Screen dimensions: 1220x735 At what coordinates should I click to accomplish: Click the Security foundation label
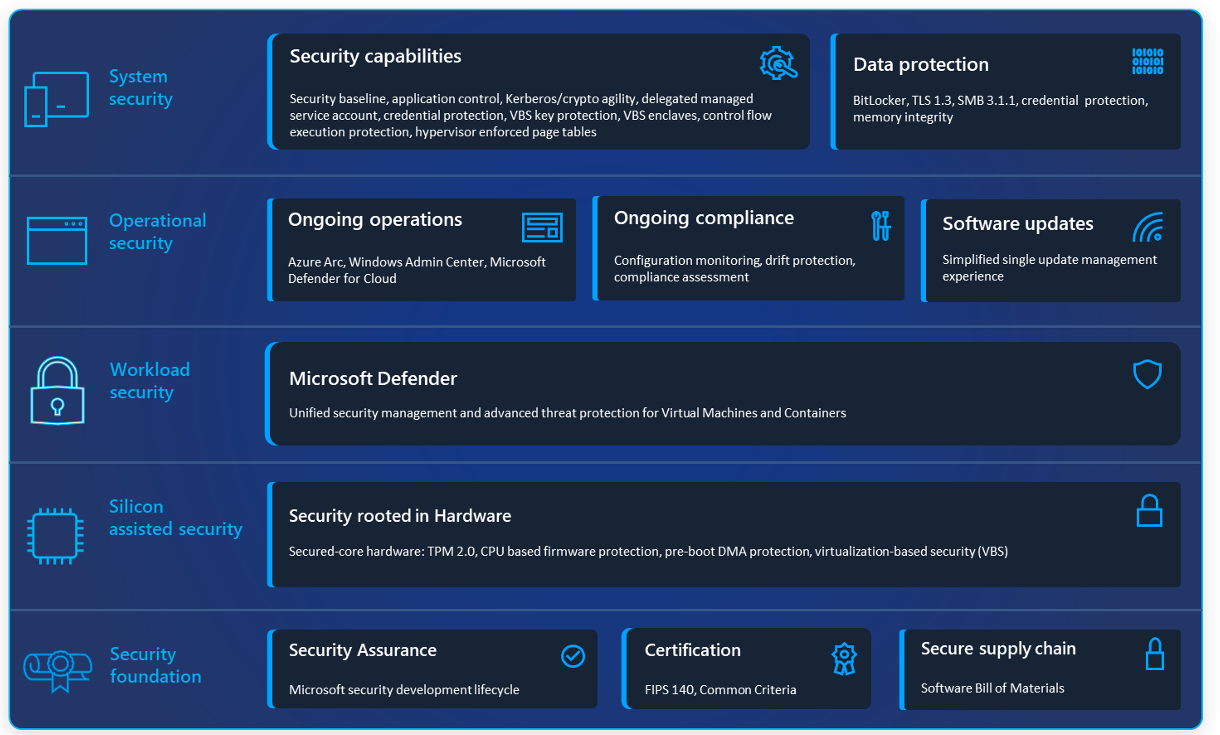(155, 665)
